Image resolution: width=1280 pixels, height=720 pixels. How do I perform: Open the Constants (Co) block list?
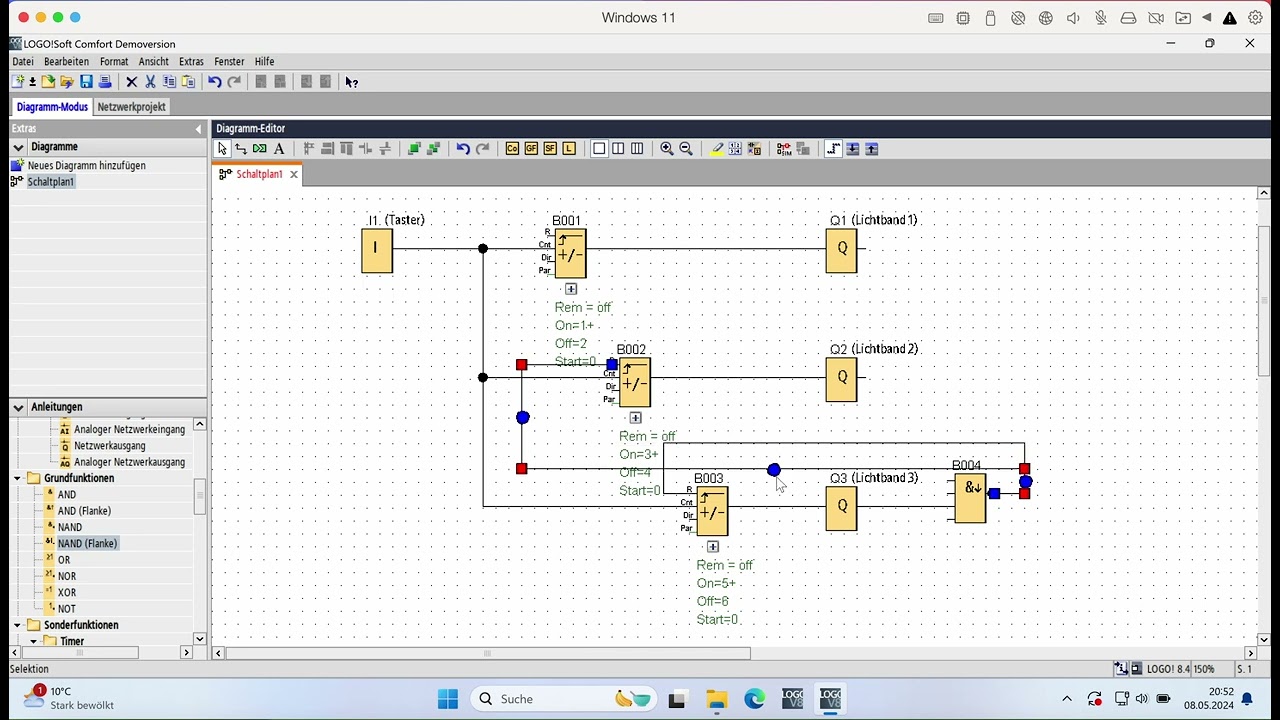512,149
